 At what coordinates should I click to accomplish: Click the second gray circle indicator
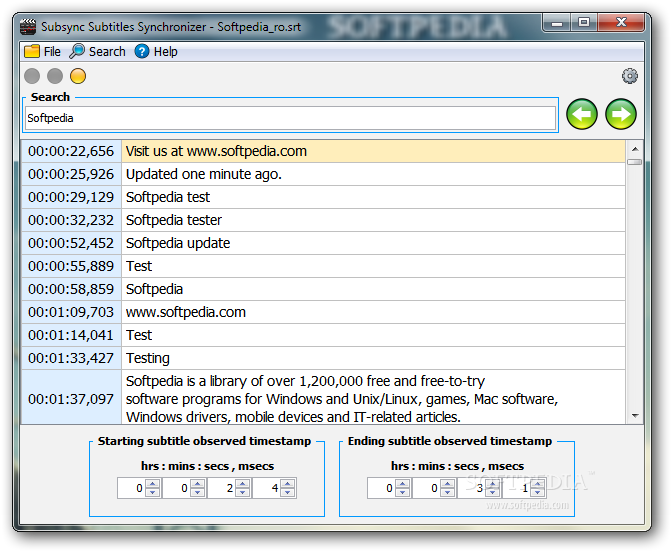coord(55,76)
